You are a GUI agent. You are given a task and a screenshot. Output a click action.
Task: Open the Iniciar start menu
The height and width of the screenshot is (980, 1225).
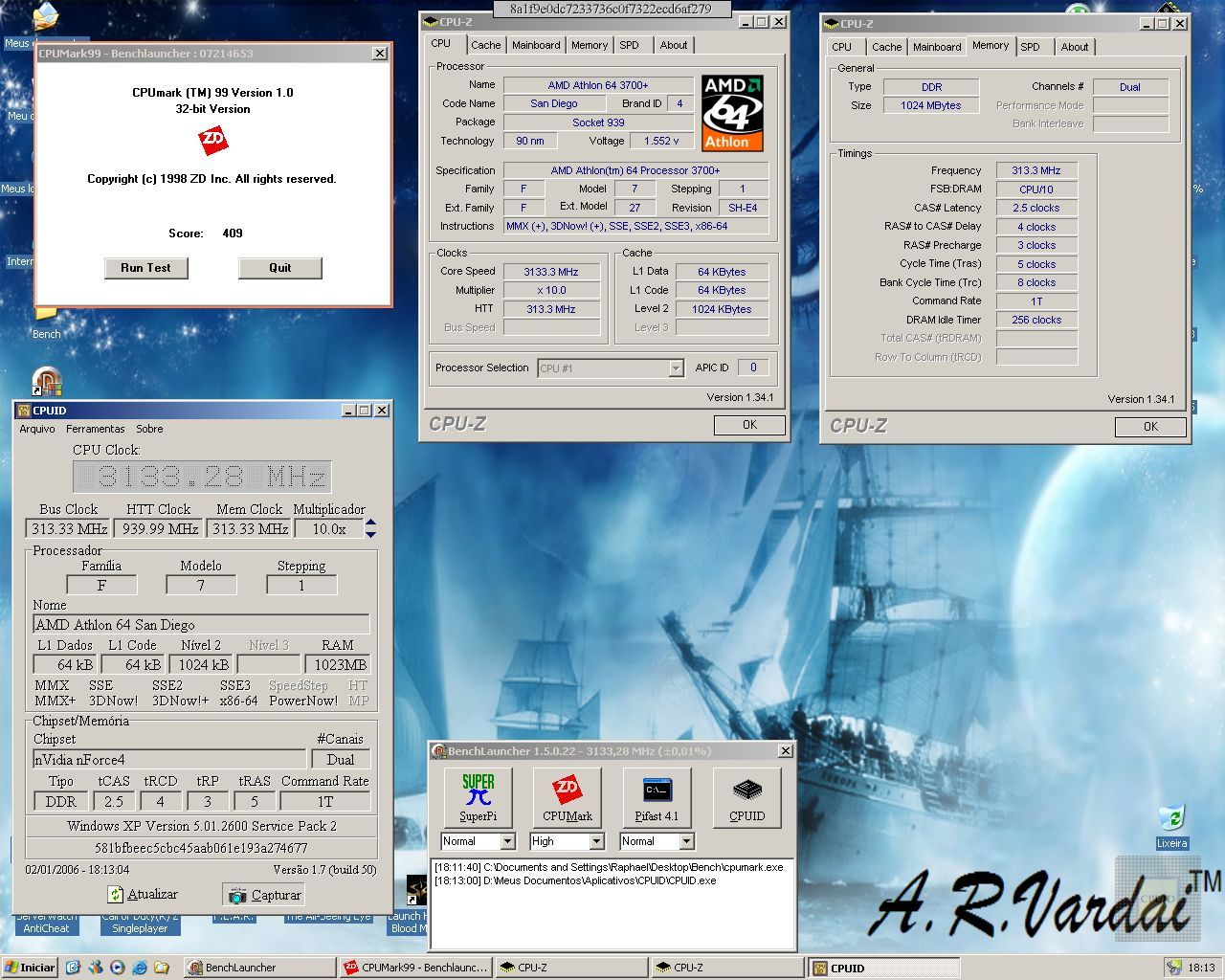30,968
